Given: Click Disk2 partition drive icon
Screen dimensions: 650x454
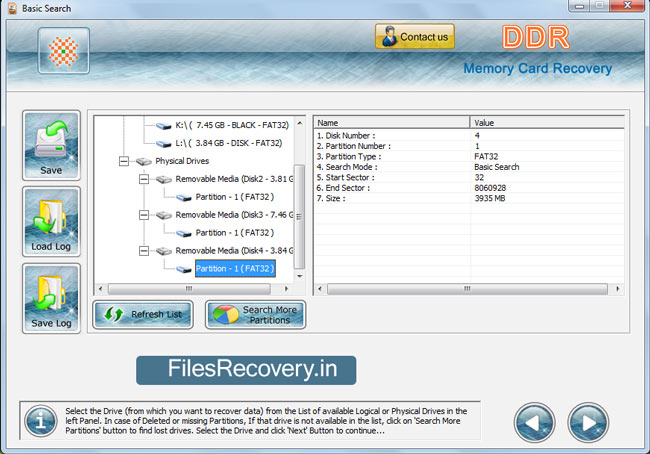Looking at the screenshot, I should click(x=184, y=198).
